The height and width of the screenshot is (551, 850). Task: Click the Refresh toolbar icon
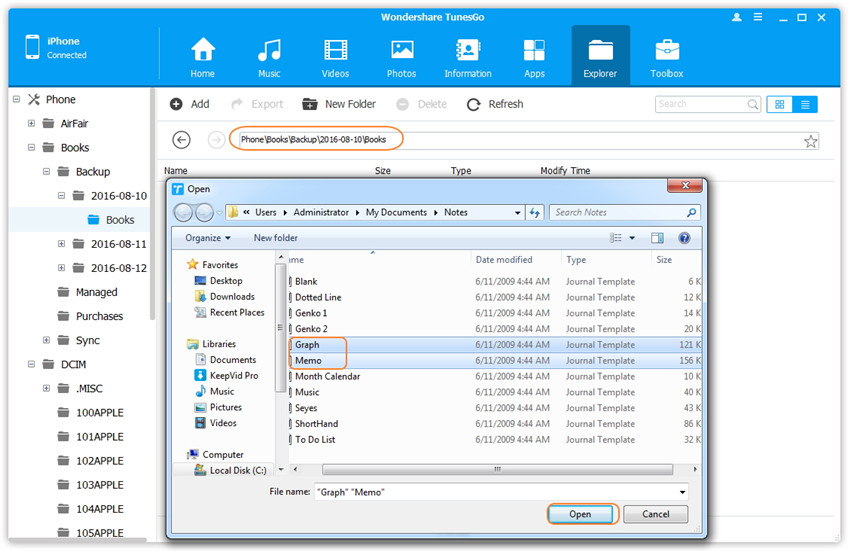[x=473, y=104]
